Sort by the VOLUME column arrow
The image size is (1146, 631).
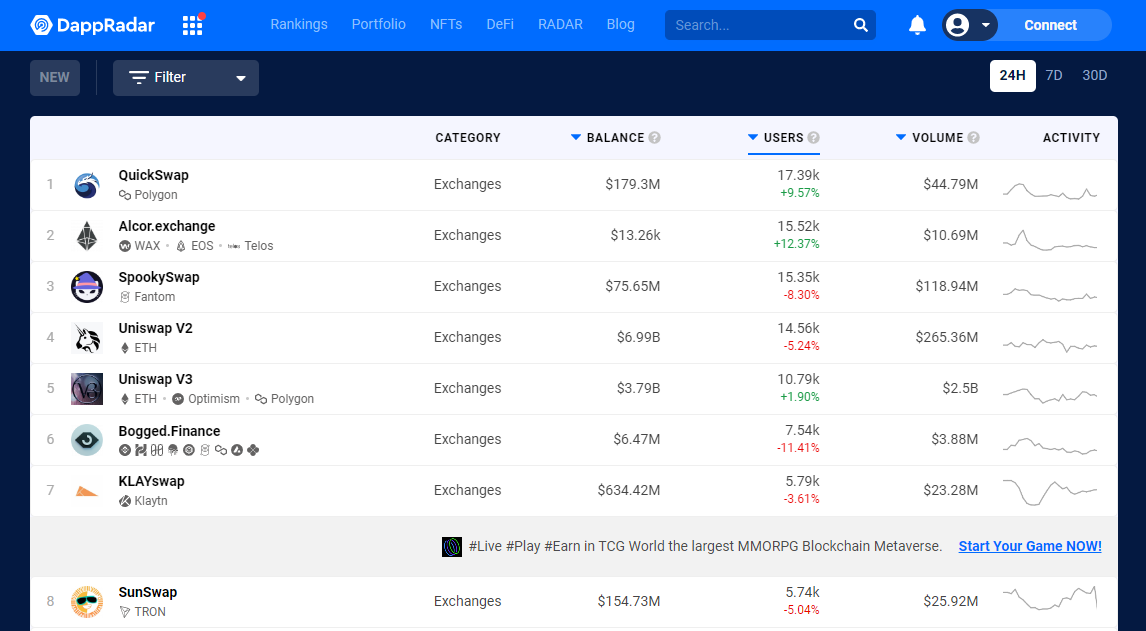click(x=901, y=137)
